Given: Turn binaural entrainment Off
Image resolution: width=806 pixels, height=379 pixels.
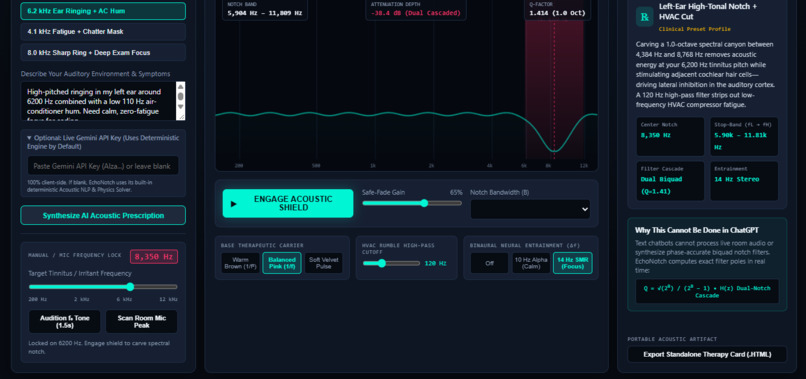Looking at the screenshot, I should click(489, 263).
